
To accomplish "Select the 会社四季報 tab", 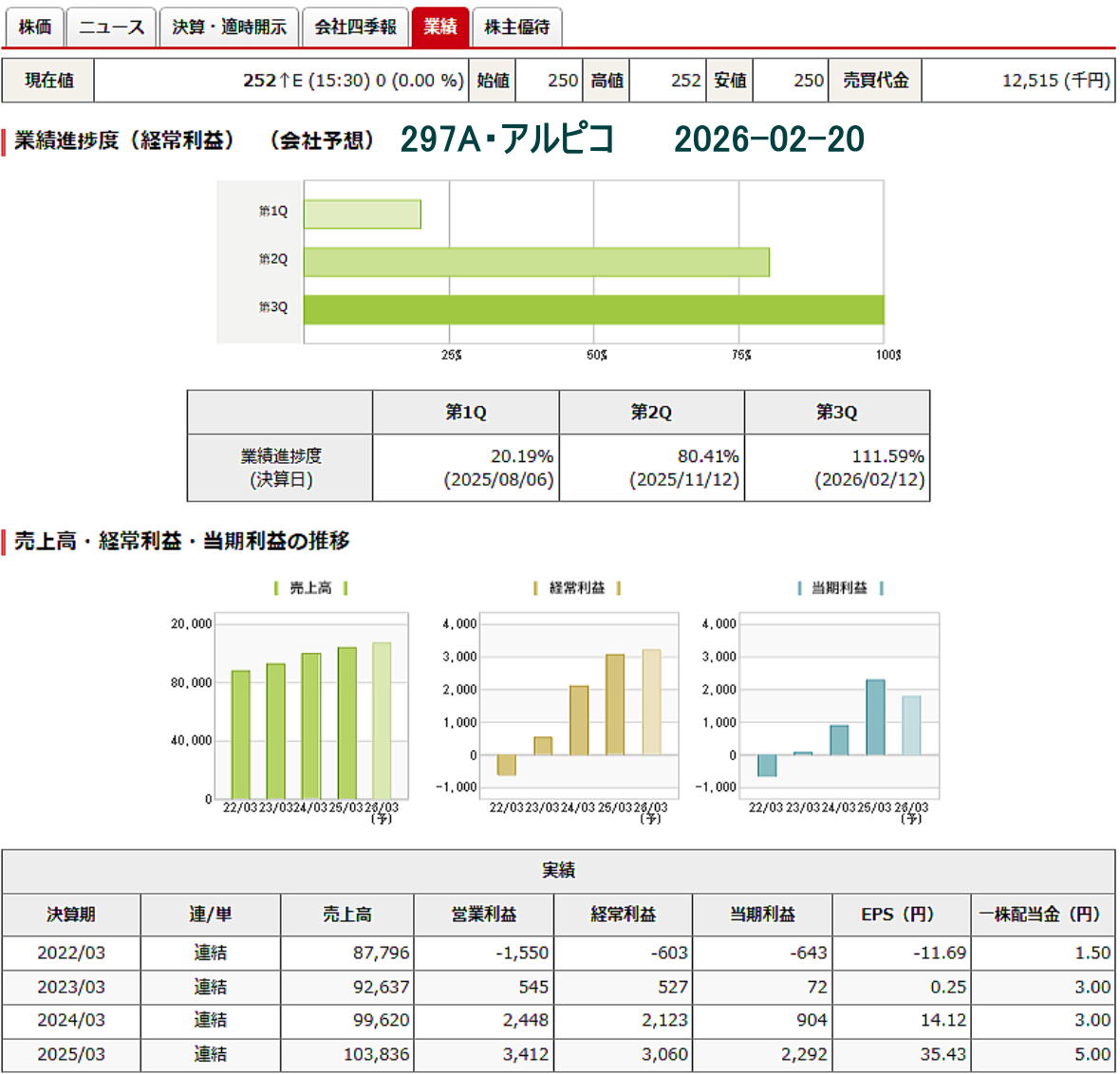I will coord(355,27).
